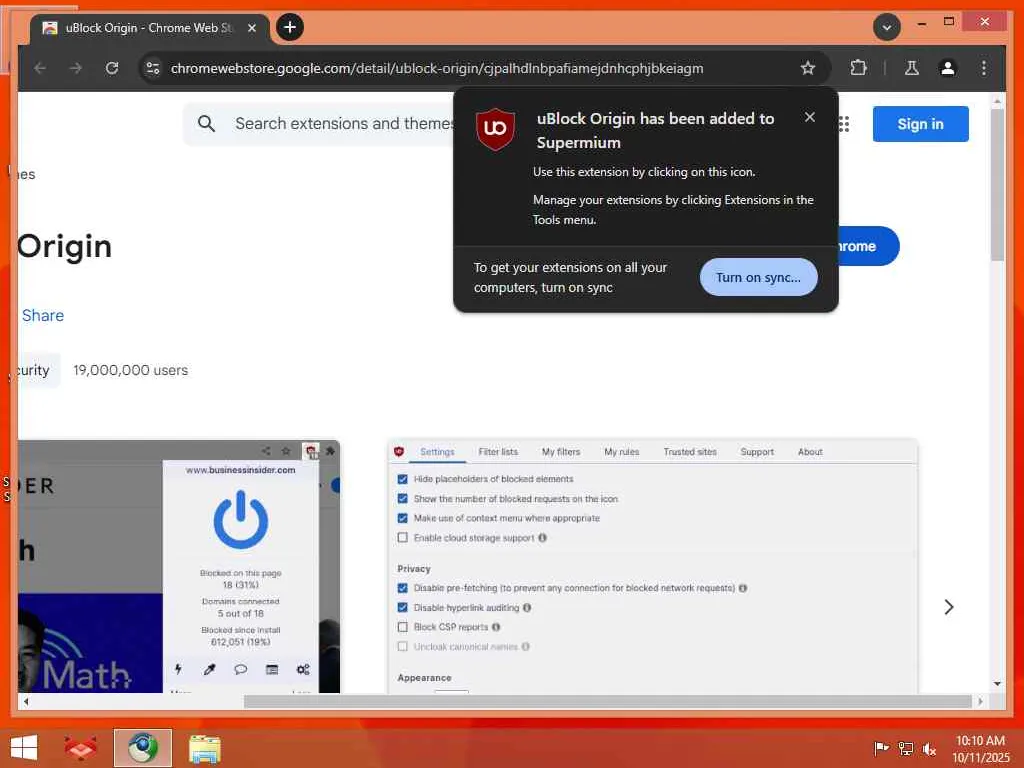Click the scroll left arrow
Image resolution: width=1024 pixels, height=768 pixels.
point(26,701)
